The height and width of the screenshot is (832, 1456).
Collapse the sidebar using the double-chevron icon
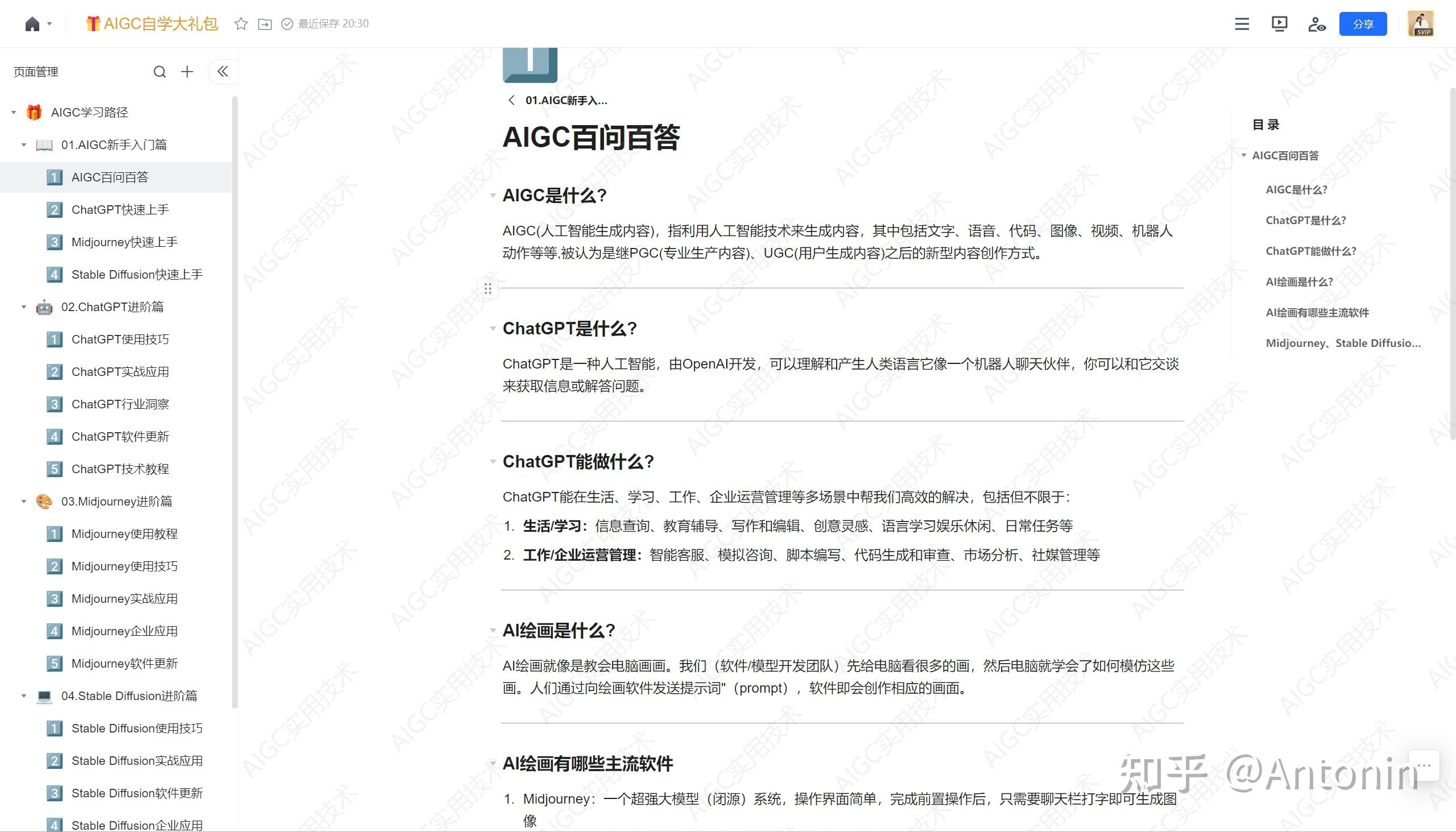pyautogui.click(x=222, y=72)
